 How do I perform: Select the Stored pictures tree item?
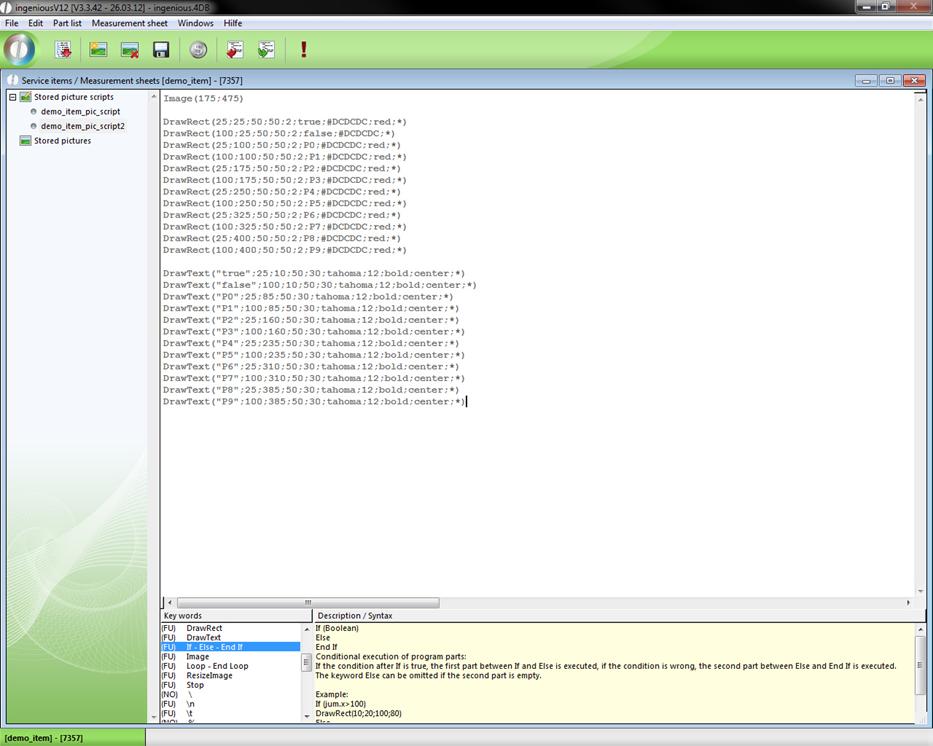click(x=62, y=141)
